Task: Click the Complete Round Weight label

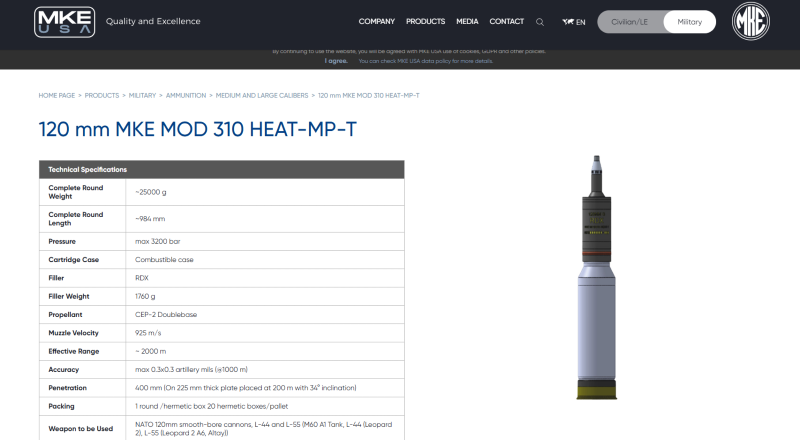Action: (76, 192)
